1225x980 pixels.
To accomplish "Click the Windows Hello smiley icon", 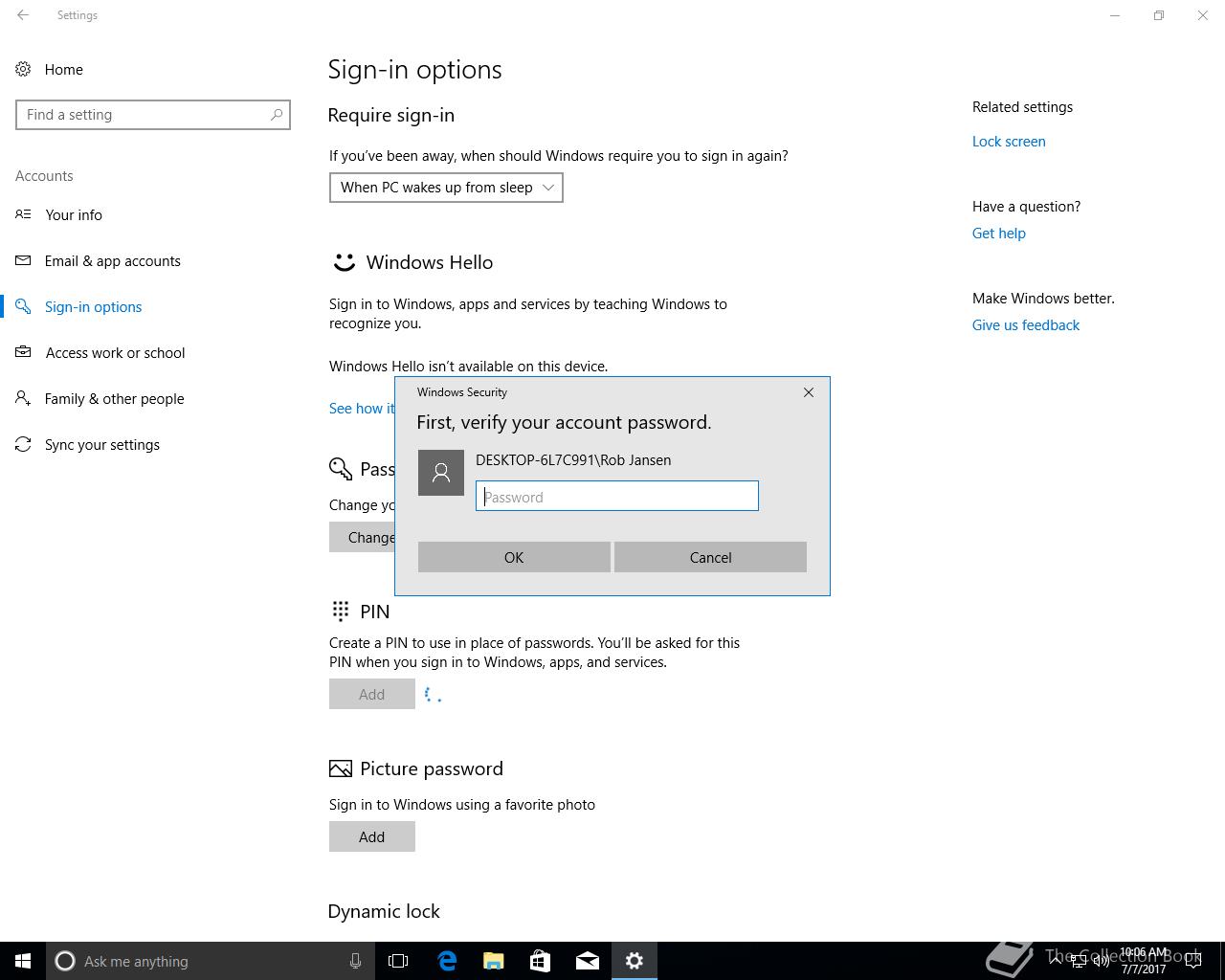I will click(x=344, y=262).
